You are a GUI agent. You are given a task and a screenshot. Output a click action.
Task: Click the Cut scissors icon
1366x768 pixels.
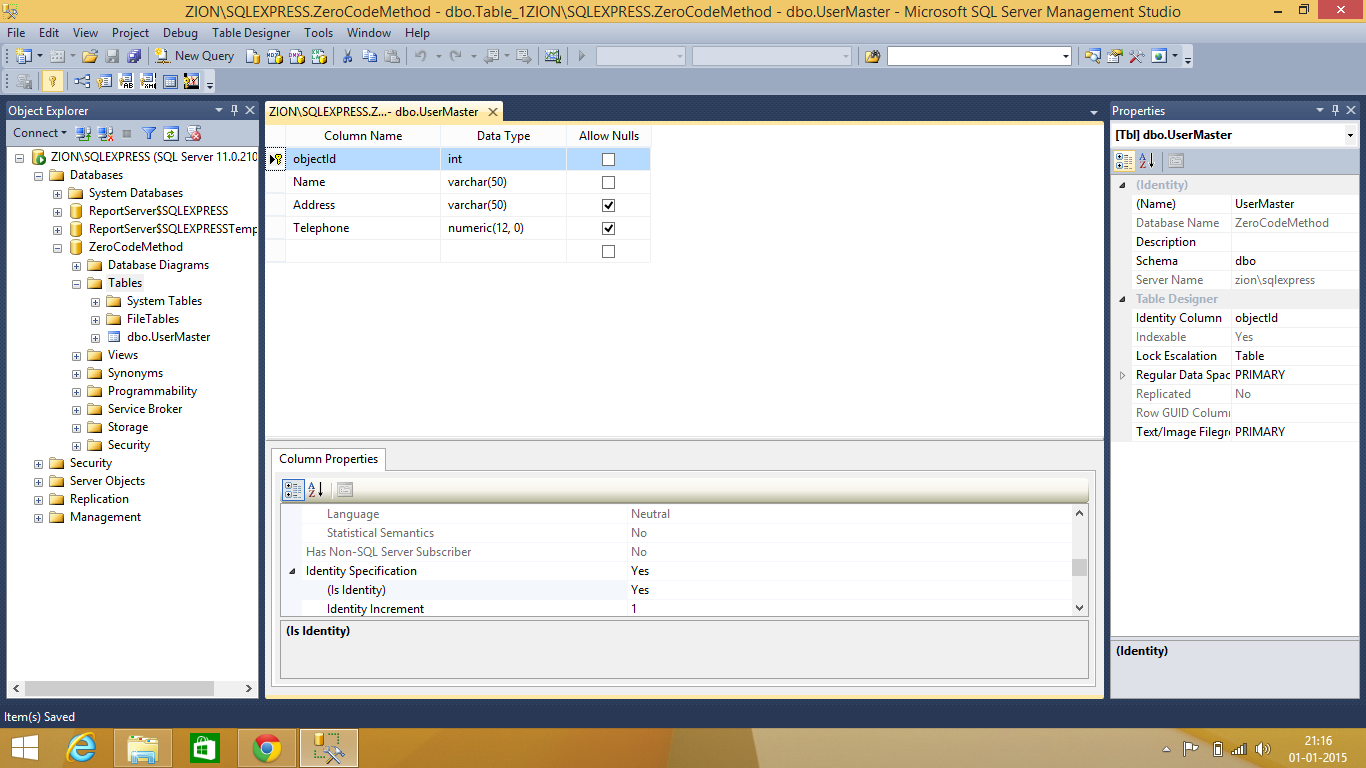tap(348, 56)
